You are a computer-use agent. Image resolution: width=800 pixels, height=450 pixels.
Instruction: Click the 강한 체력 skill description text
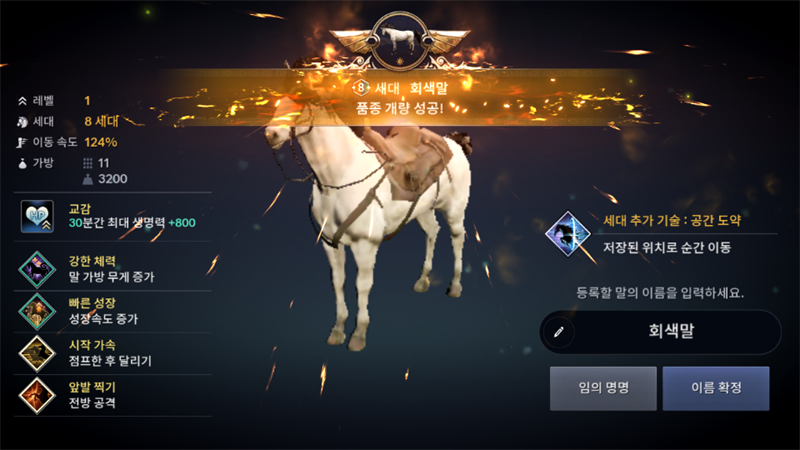111,277
